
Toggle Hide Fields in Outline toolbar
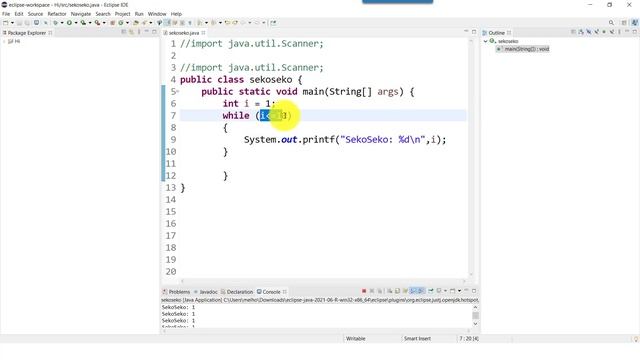[x=589, y=32]
